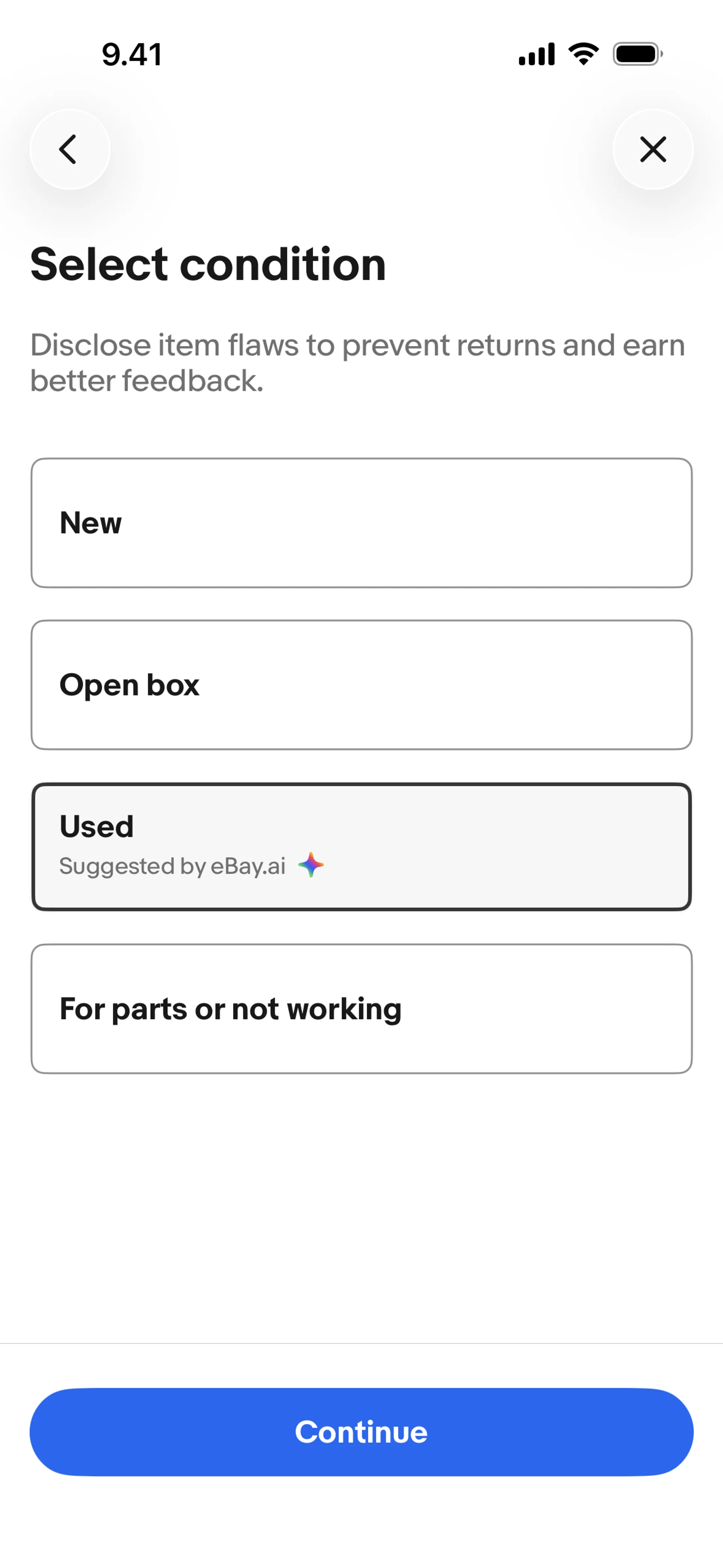Select the Open box condition

361,685
